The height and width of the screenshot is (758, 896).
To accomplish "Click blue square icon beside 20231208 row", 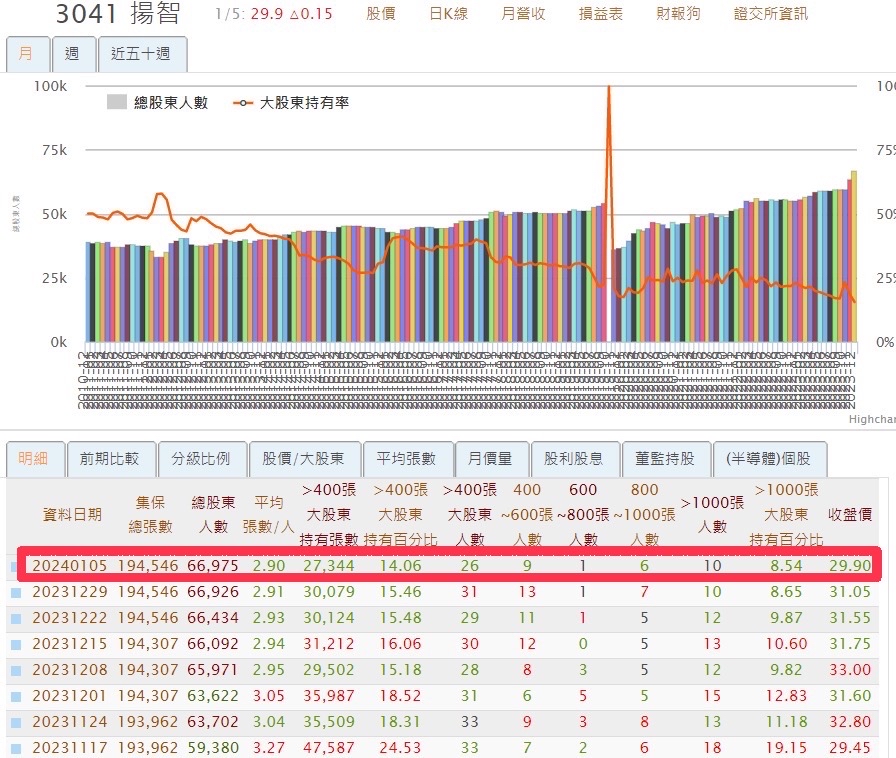I will click(15, 671).
